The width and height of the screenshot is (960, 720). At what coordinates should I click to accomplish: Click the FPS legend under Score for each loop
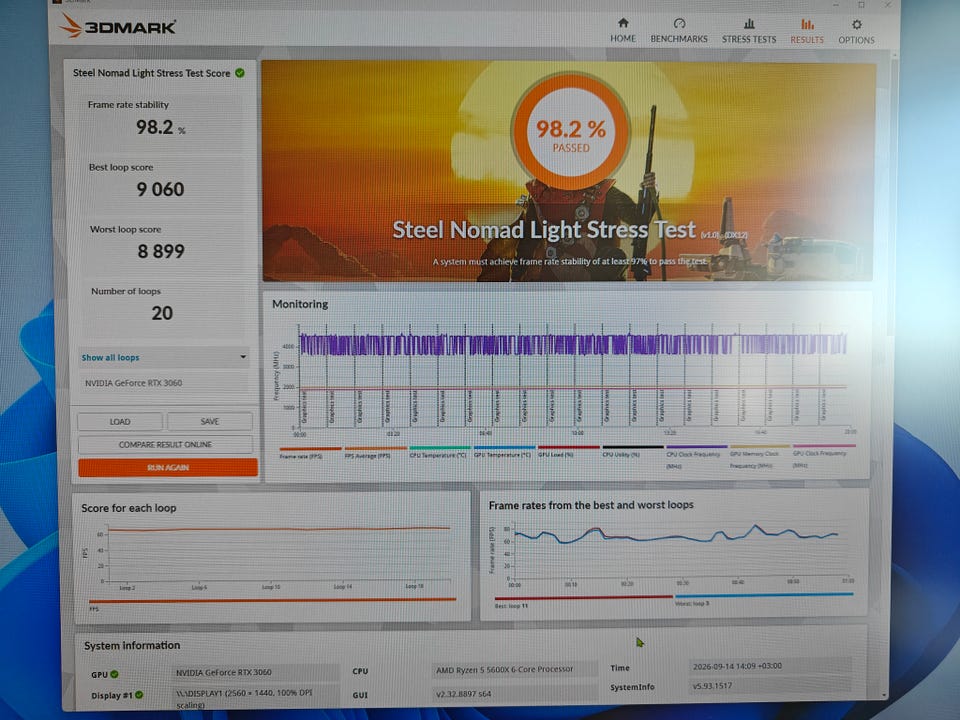(272, 600)
